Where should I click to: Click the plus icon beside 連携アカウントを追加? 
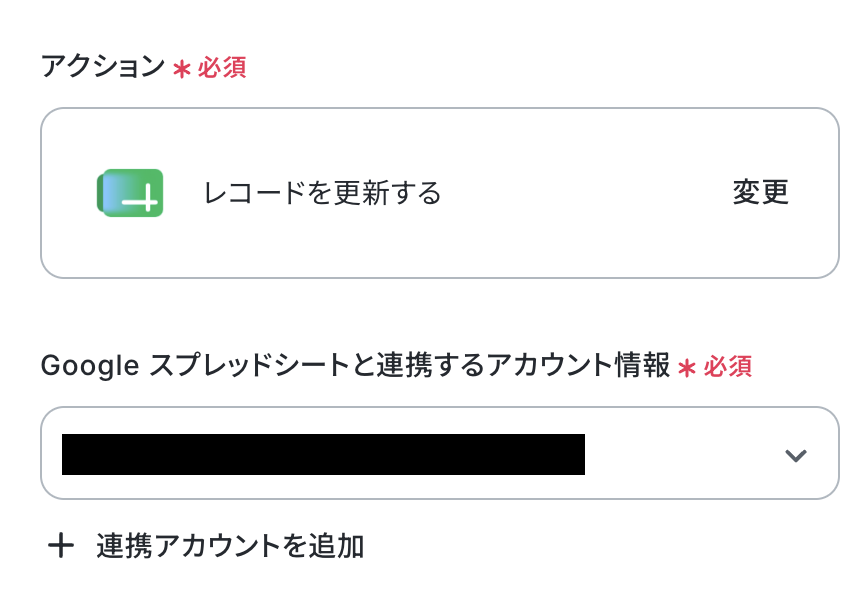(61, 546)
